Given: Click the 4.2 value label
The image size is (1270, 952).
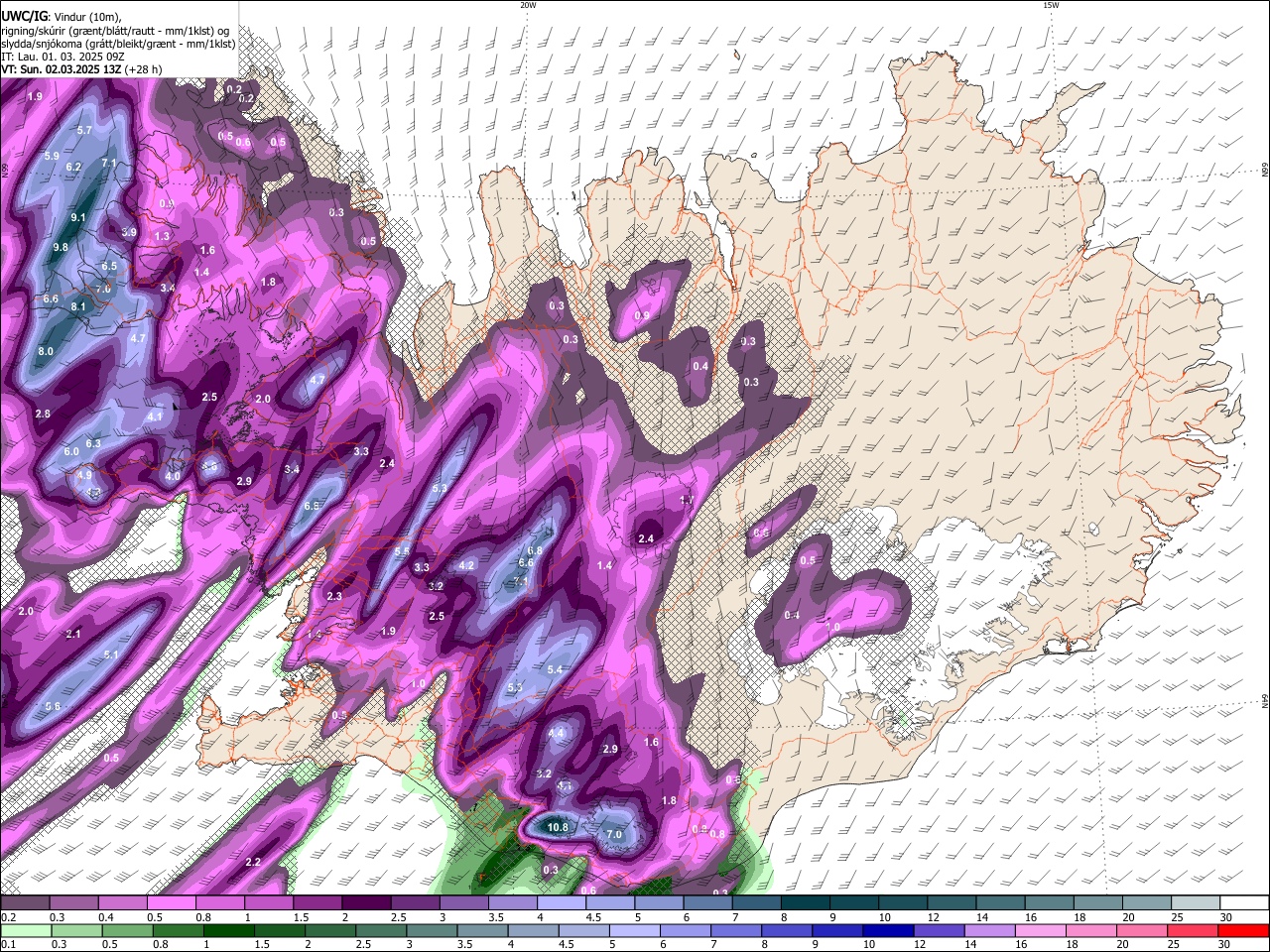Looking at the screenshot, I should [x=466, y=565].
